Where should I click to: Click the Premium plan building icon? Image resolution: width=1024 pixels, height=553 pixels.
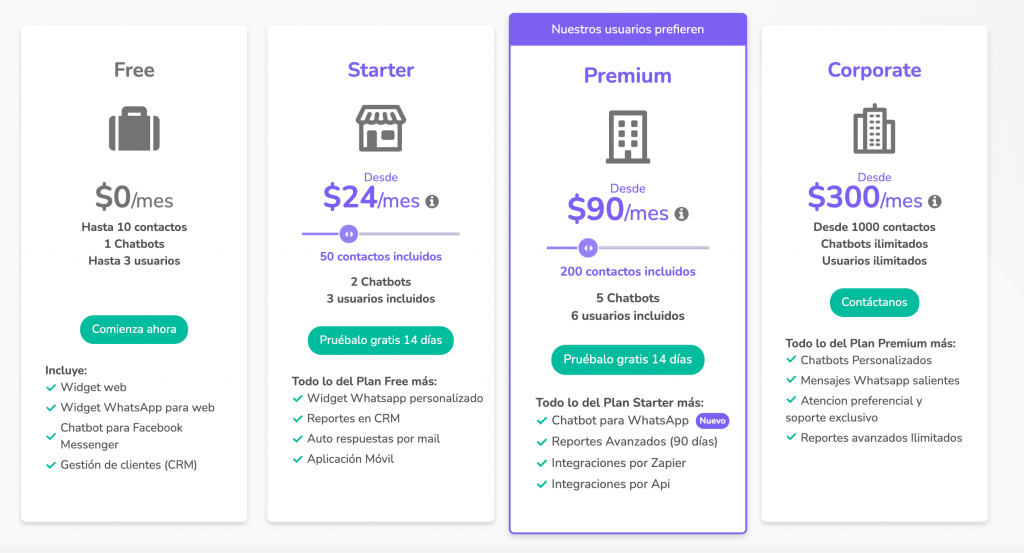click(627, 137)
